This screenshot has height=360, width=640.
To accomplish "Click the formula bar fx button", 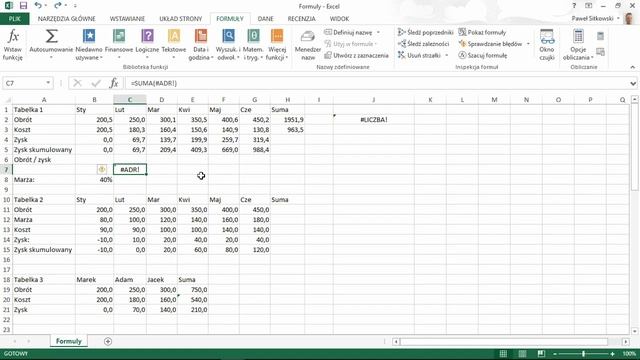I will tap(114, 83).
